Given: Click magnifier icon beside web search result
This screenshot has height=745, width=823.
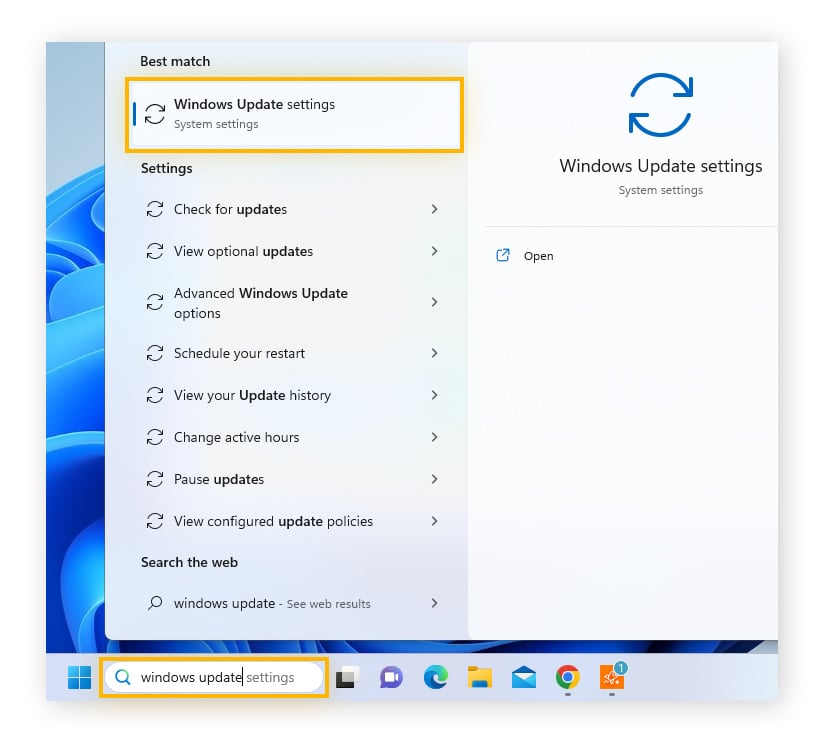Looking at the screenshot, I should (155, 603).
